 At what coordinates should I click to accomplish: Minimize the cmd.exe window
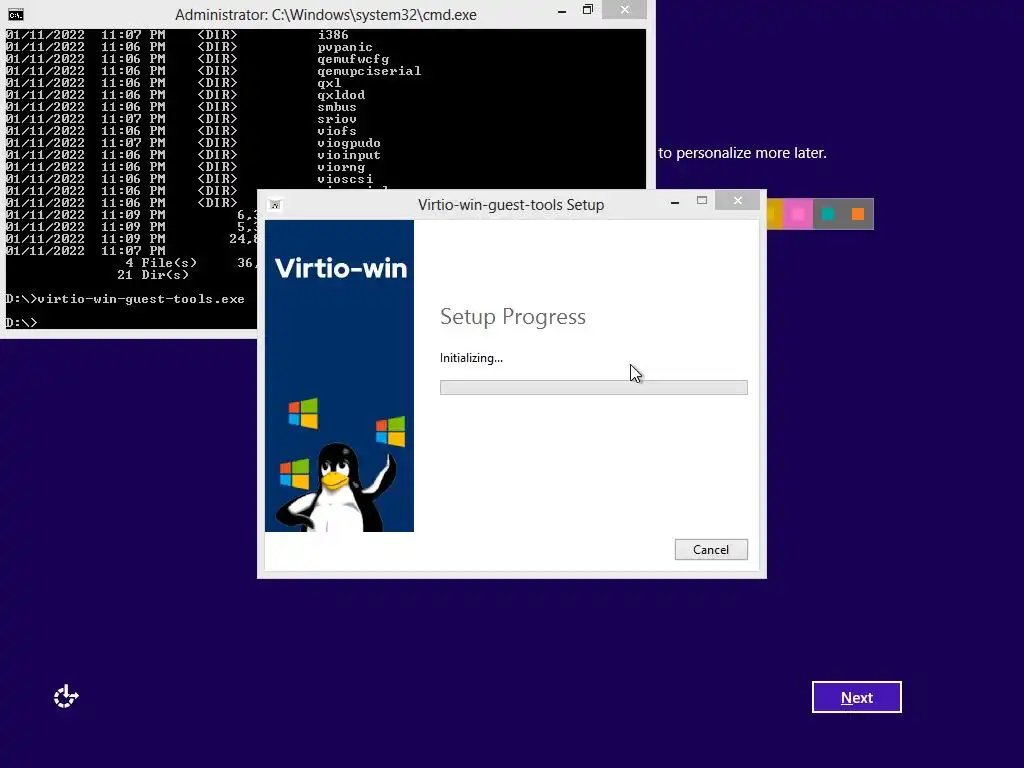click(x=562, y=12)
